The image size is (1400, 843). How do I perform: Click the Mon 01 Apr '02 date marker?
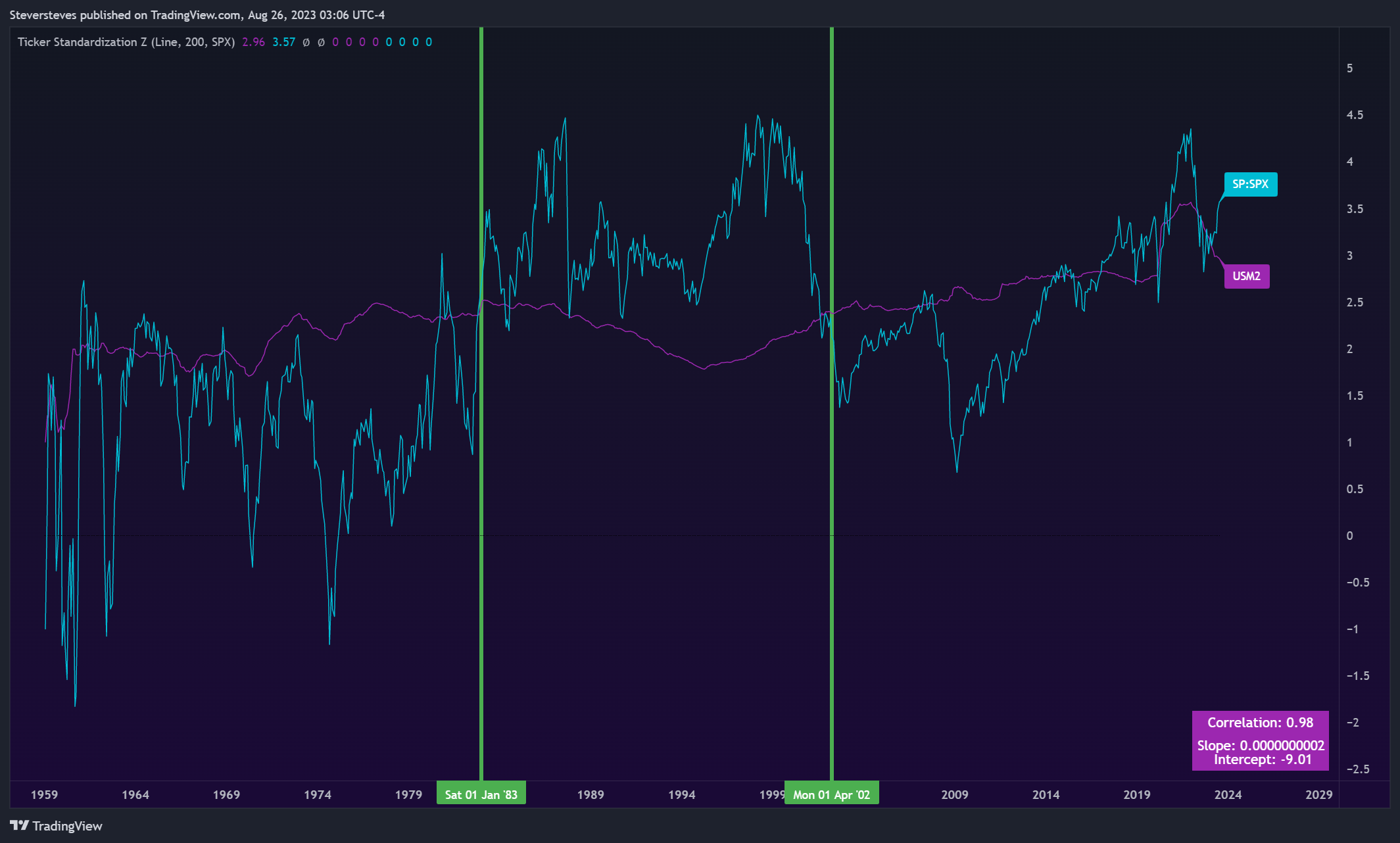831,794
